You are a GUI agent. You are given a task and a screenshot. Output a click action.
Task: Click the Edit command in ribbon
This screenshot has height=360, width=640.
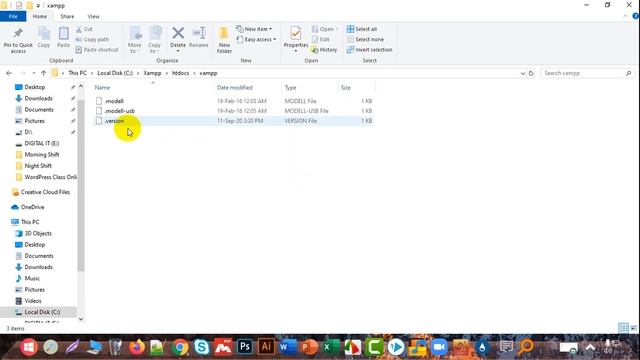click(x=321, y=39)
